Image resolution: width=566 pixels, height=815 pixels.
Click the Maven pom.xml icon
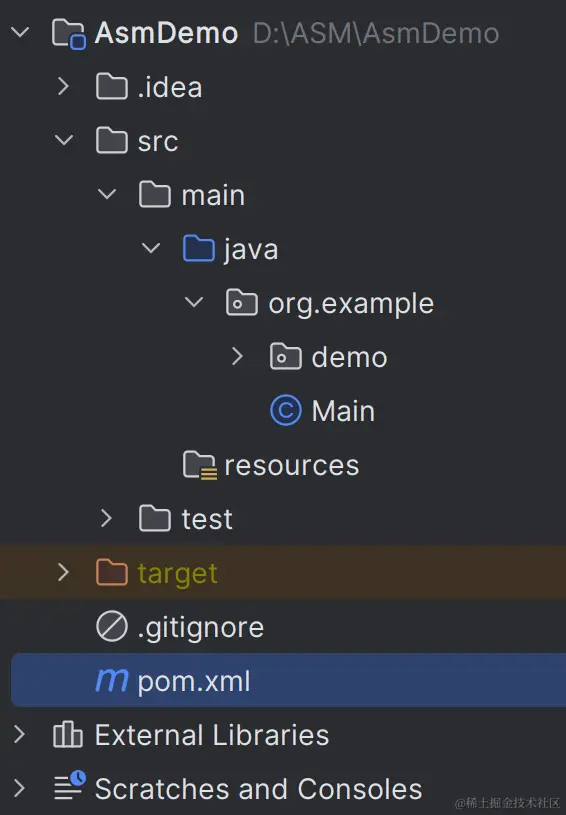[112, 680]
